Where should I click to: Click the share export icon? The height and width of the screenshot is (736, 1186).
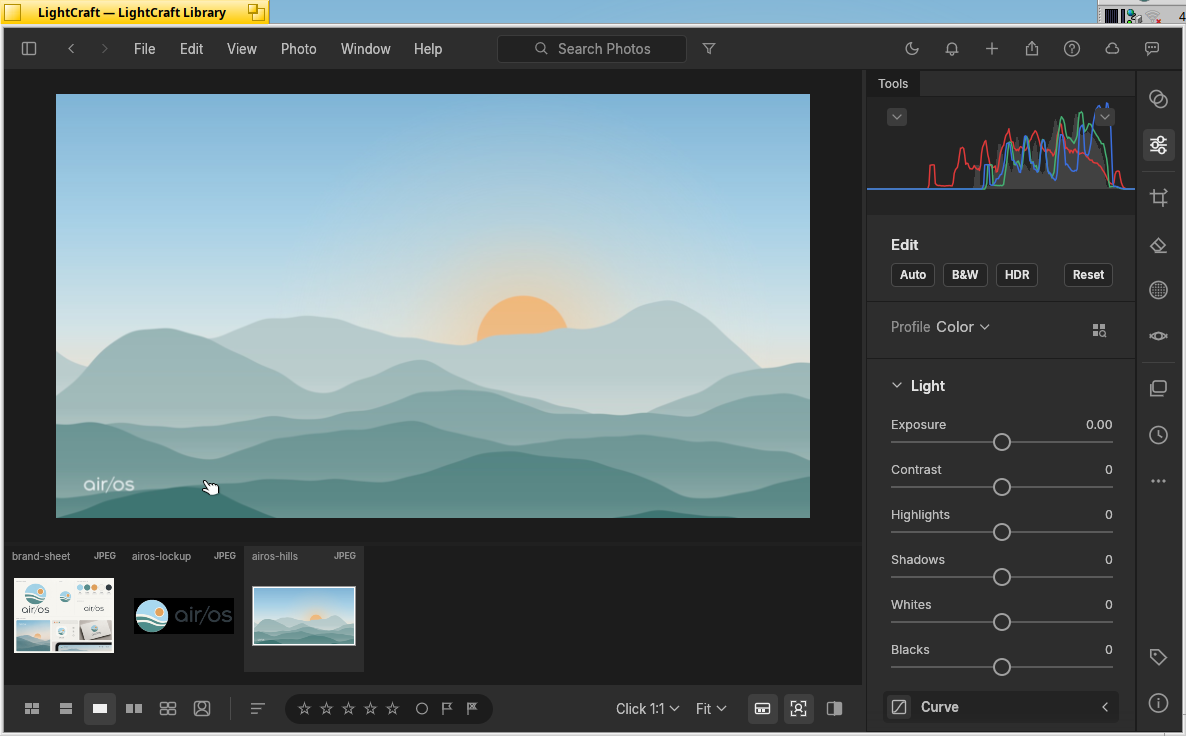(1032, 48)
